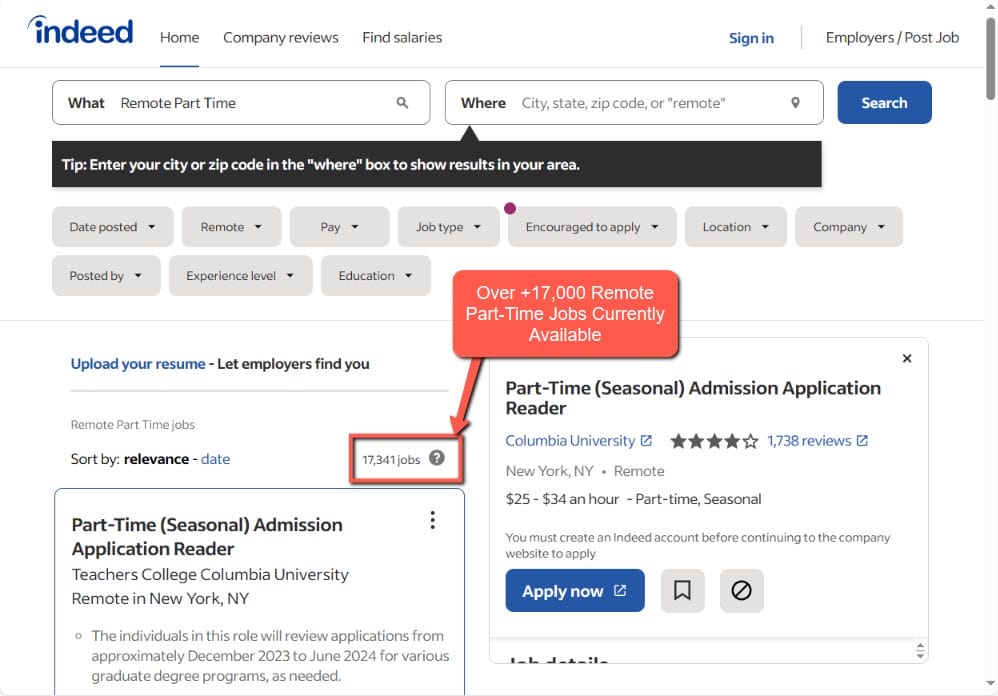
Task: Open the three-dot menu on job card
Action: 432,520
